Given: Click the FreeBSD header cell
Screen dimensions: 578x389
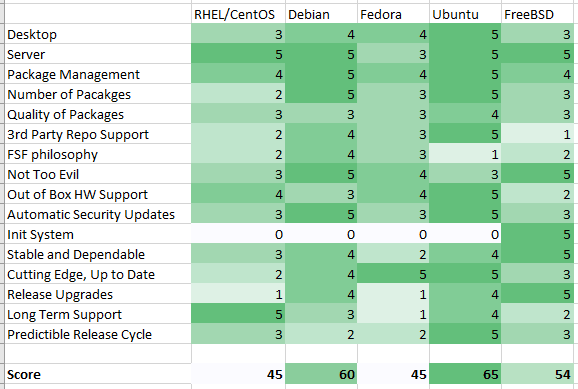Looking at the screenshot, I should tap(538, 14).
